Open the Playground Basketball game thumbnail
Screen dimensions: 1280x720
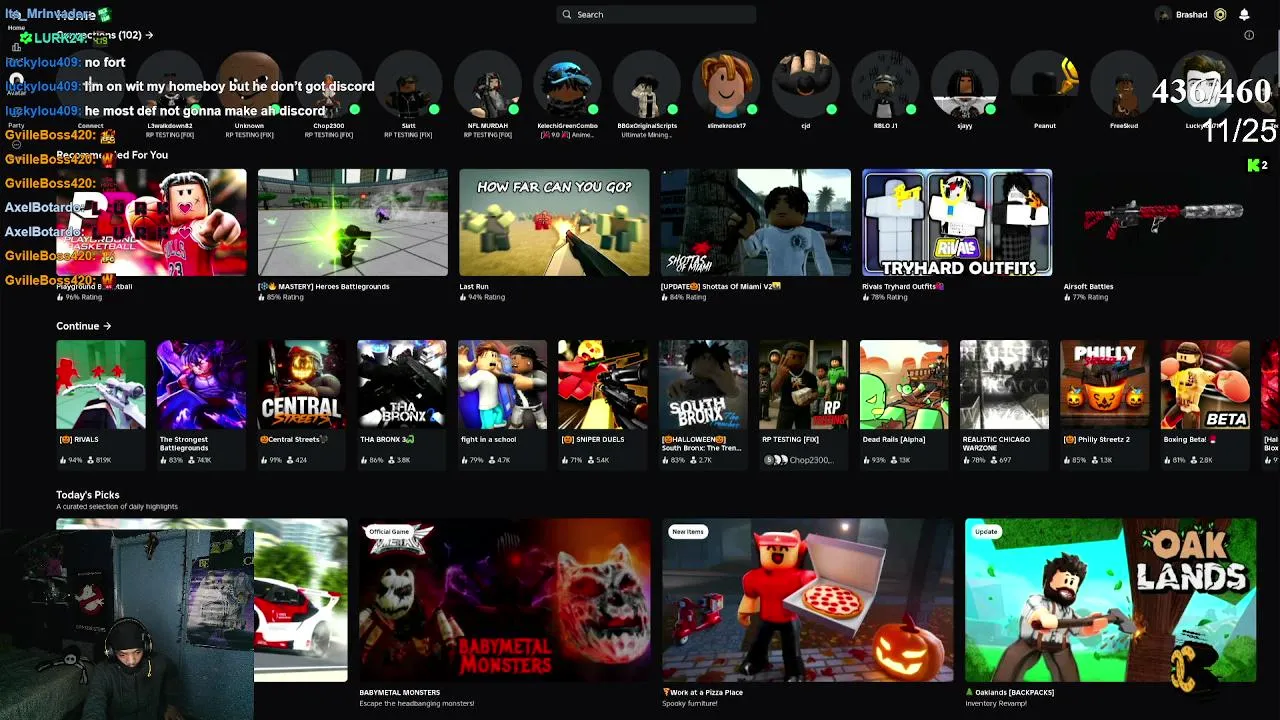[151, 222]
